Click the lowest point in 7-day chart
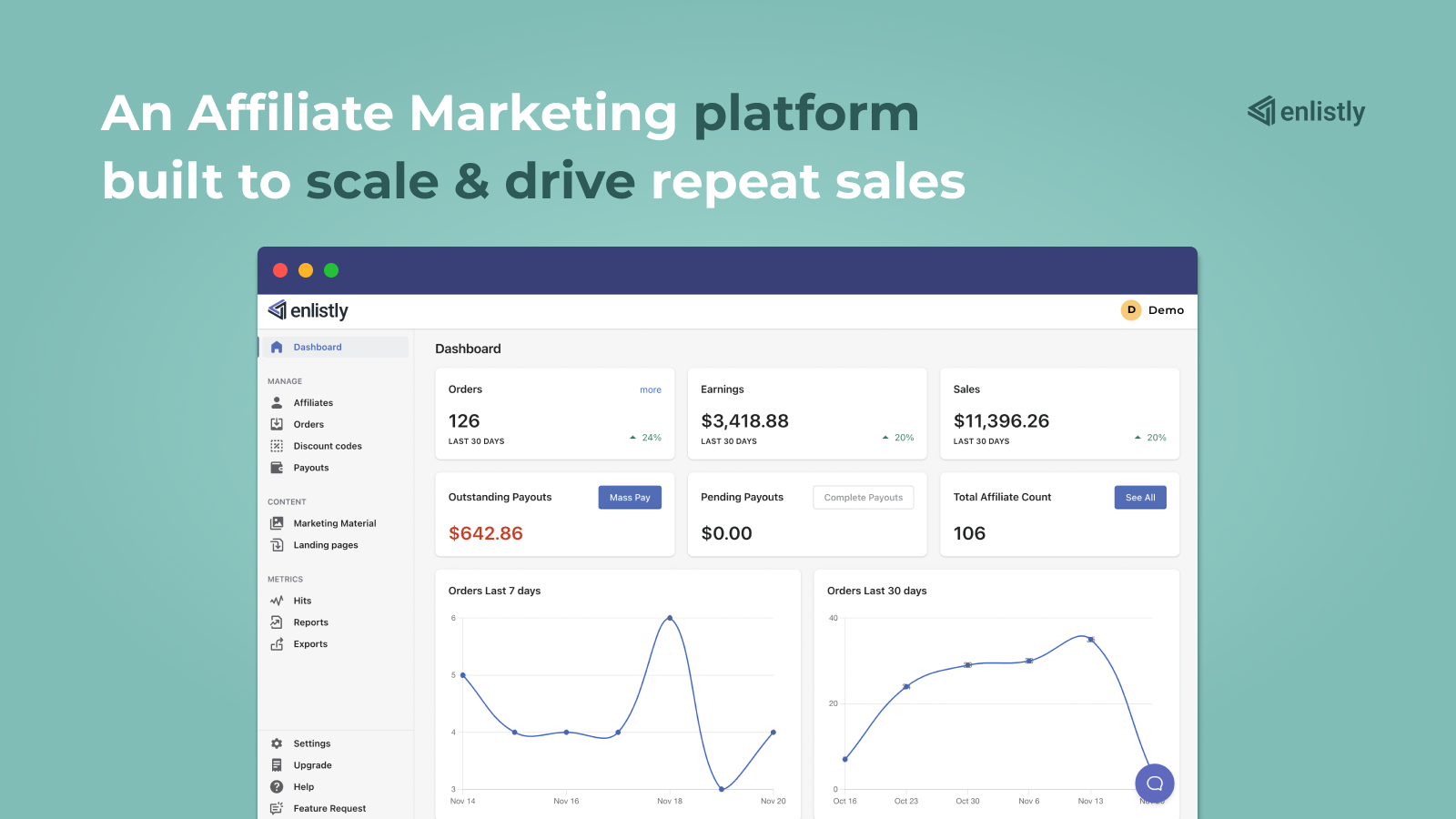 (x=722, y=789)
